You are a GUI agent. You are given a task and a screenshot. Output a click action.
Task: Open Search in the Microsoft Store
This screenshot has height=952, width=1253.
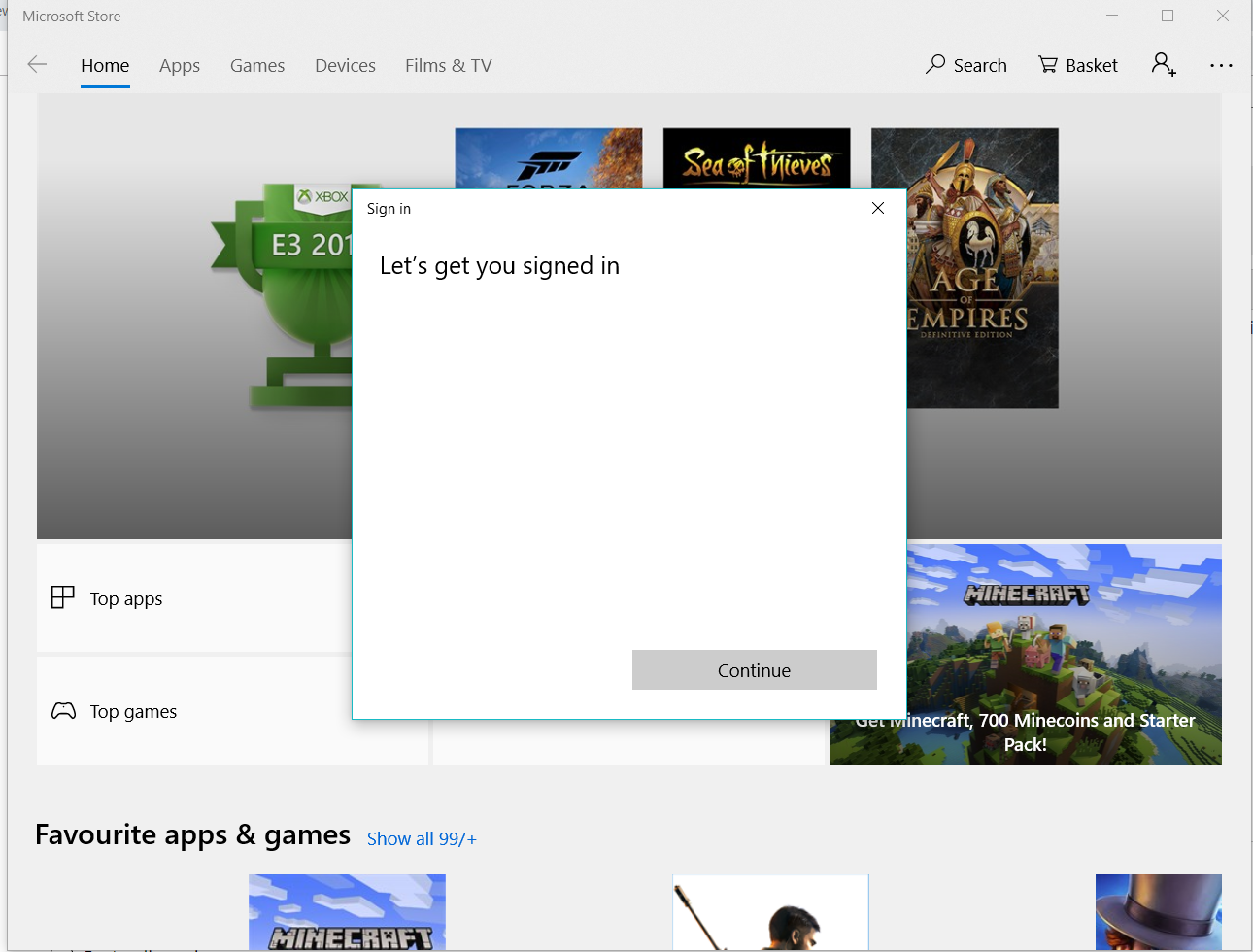click(966, 65)
